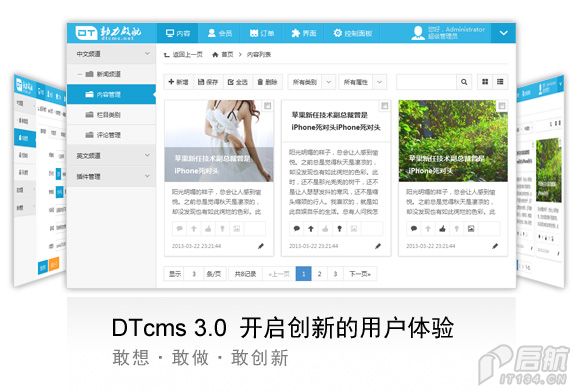Go to page 2 in pagination

319,274
